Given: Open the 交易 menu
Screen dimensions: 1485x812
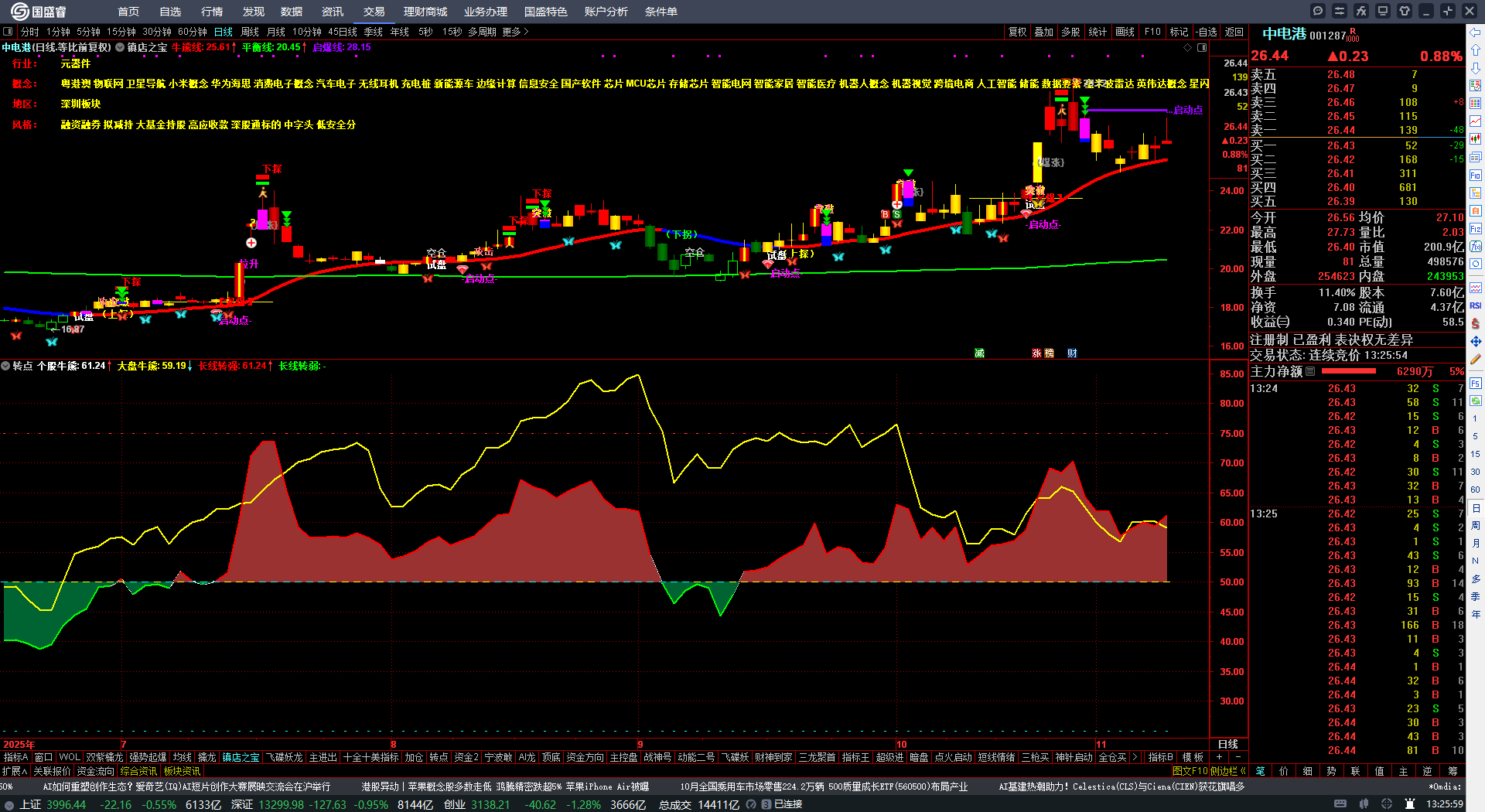Looking at the screenshot, I should (x=374, y=12).
